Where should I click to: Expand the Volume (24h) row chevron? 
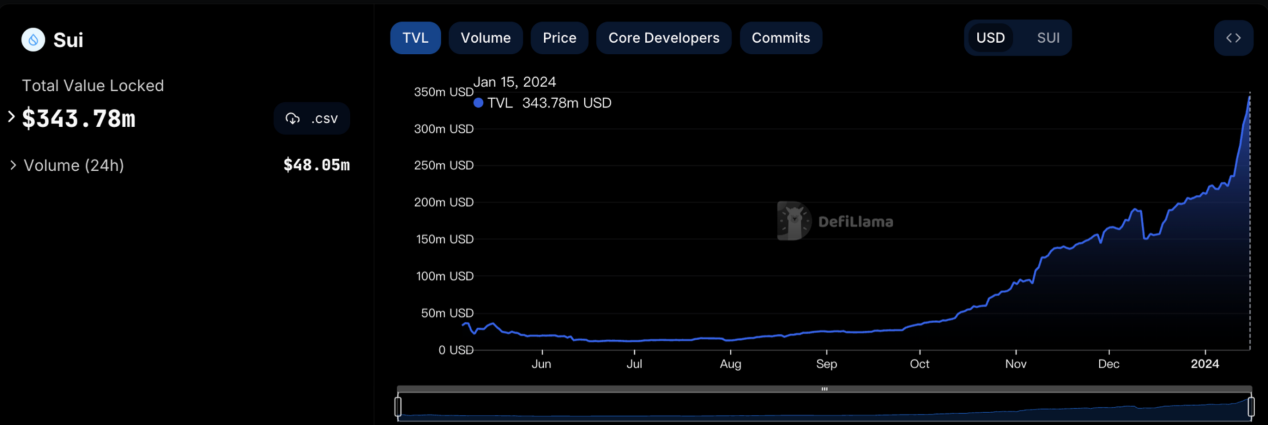point(13,165)
